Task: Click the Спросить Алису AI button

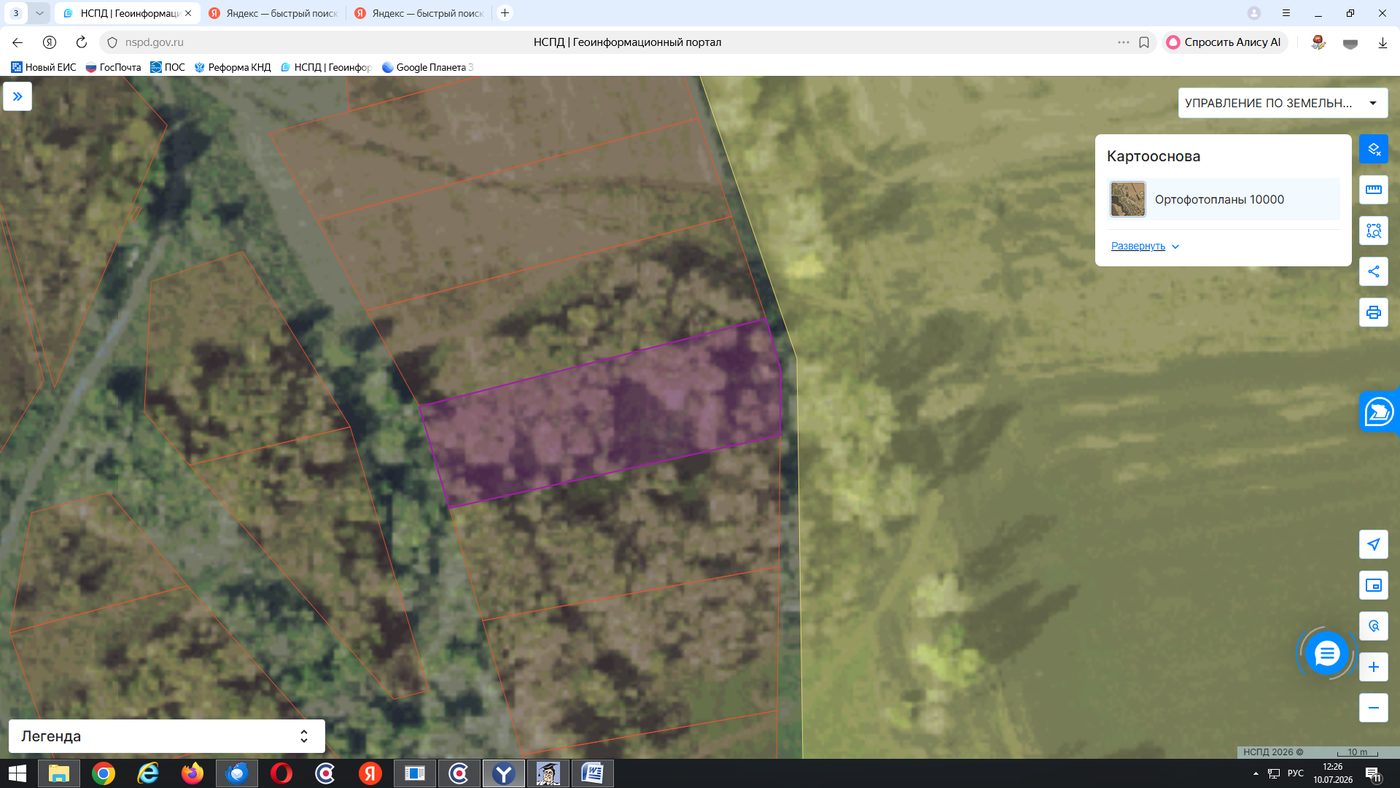Action: pyautogui.click(x=1223, y=42)
